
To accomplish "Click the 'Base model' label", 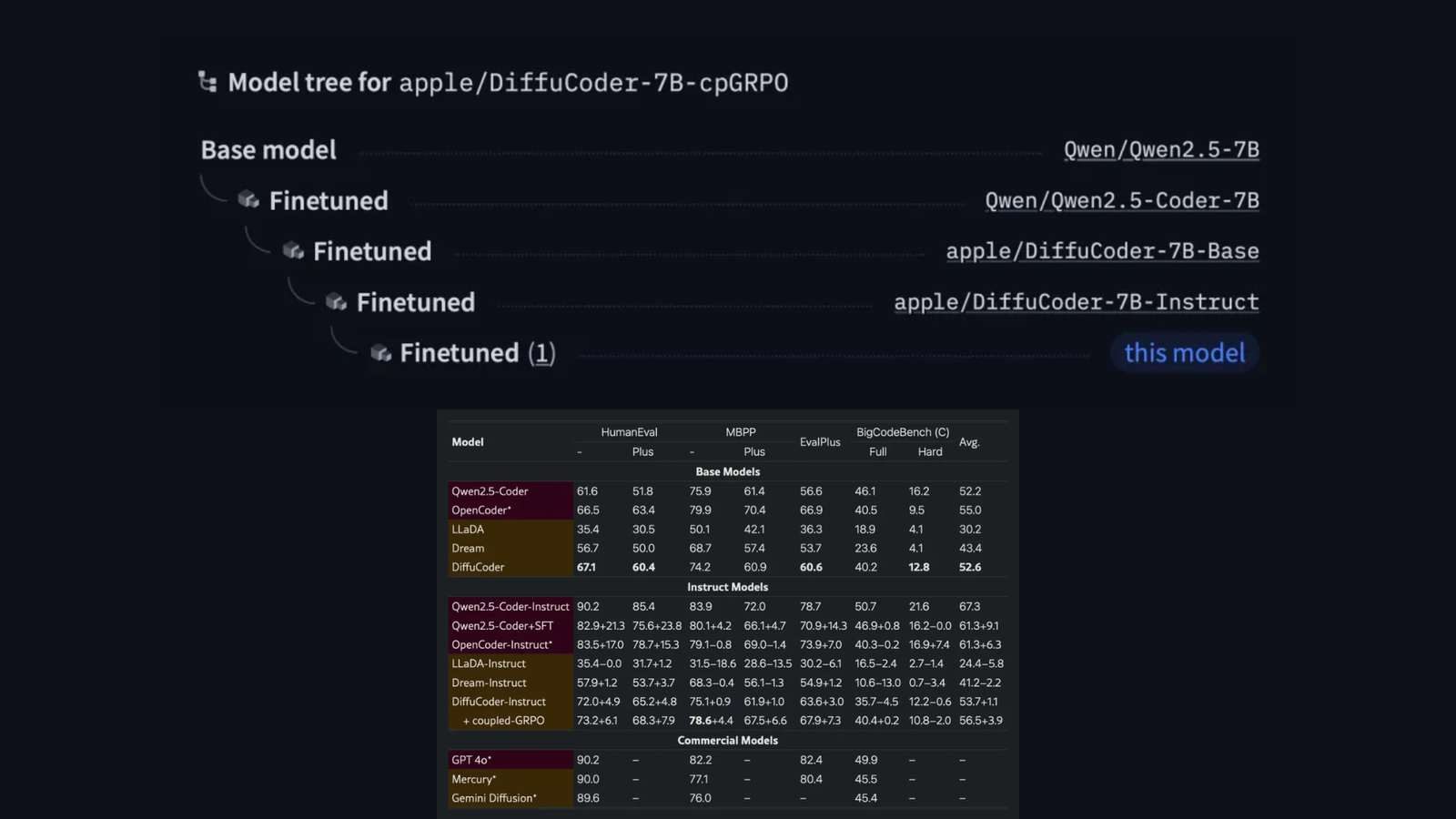I will [x=268, y=149].
